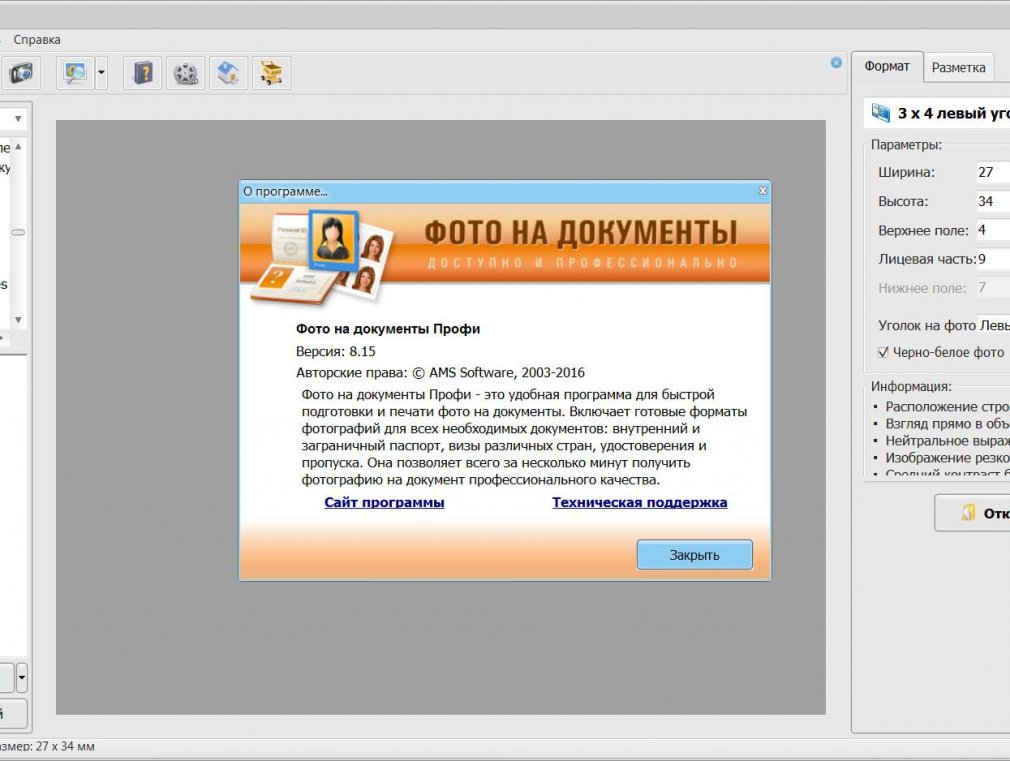The height and width of the screenshot is (761, 1010).
Task: Expand the split-button arrow at bottom of left panel
Action: [x=22, y=678]
